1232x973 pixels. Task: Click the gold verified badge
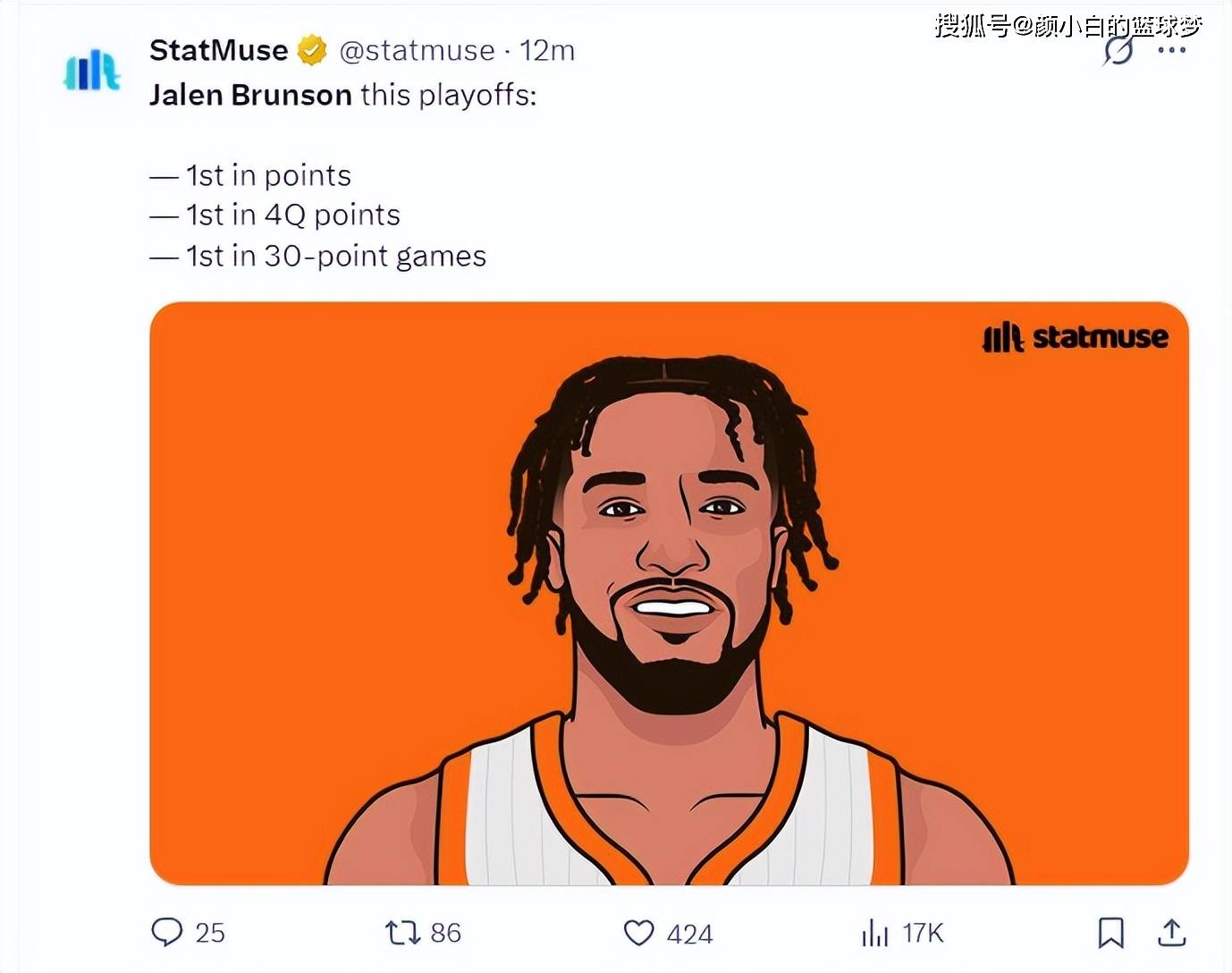coord(311,50)
